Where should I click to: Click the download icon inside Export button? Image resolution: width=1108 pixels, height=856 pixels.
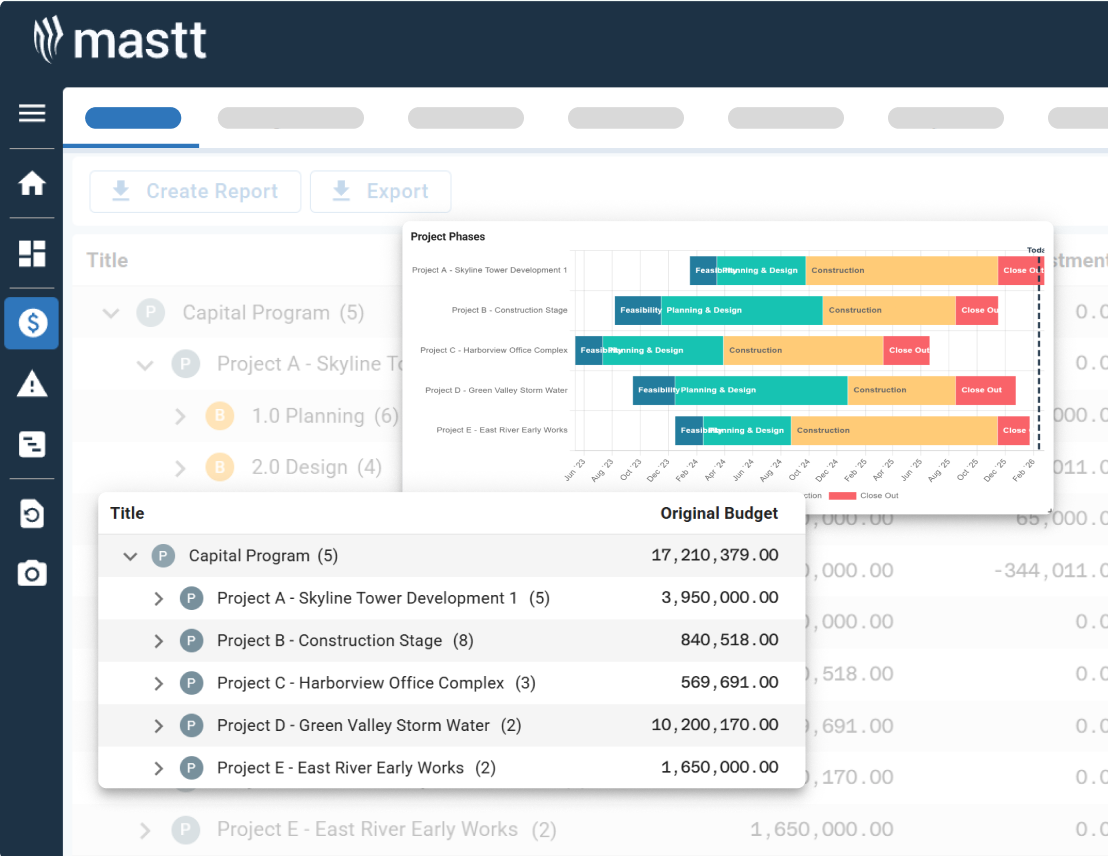coord(340,191)
